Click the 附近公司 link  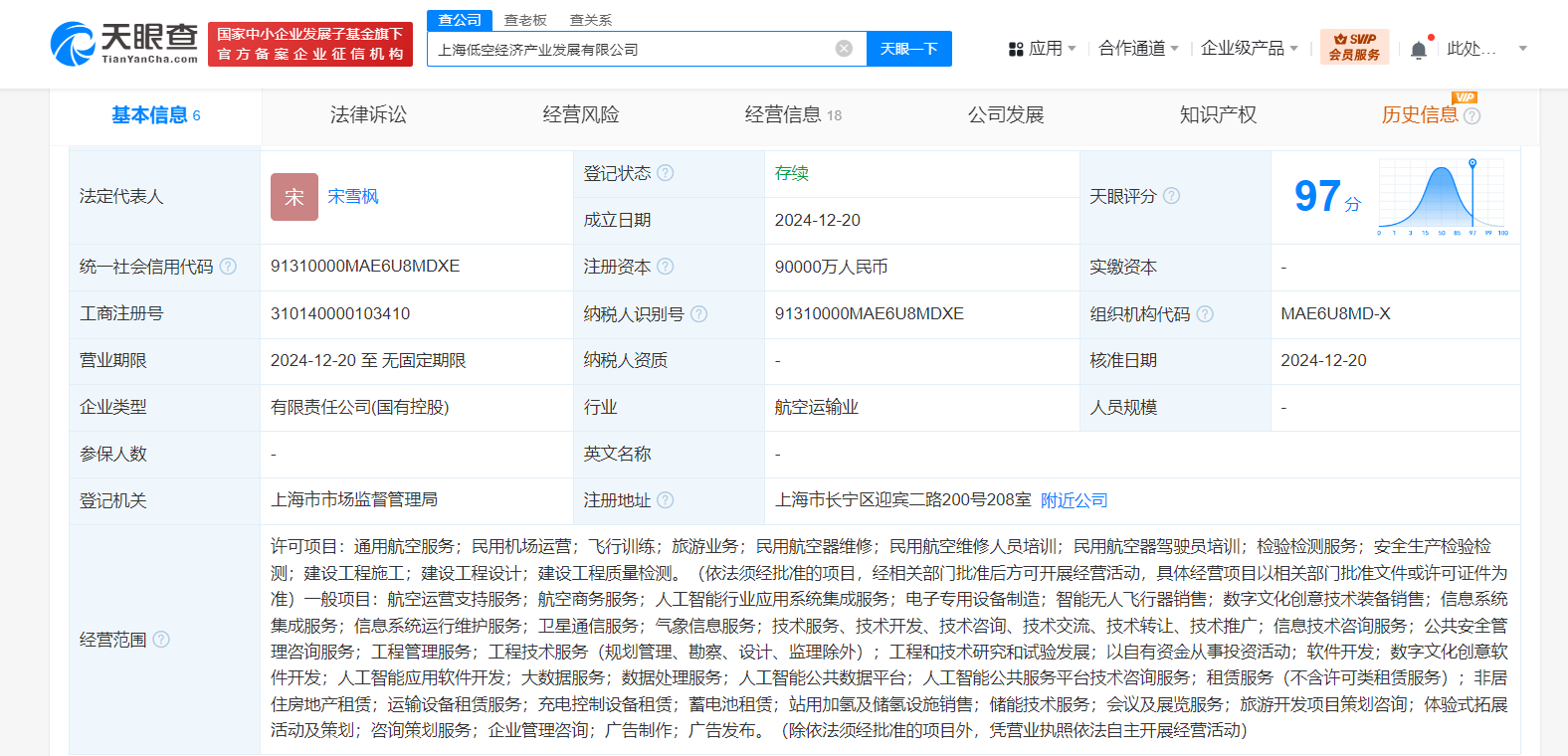click(1074, 500)
